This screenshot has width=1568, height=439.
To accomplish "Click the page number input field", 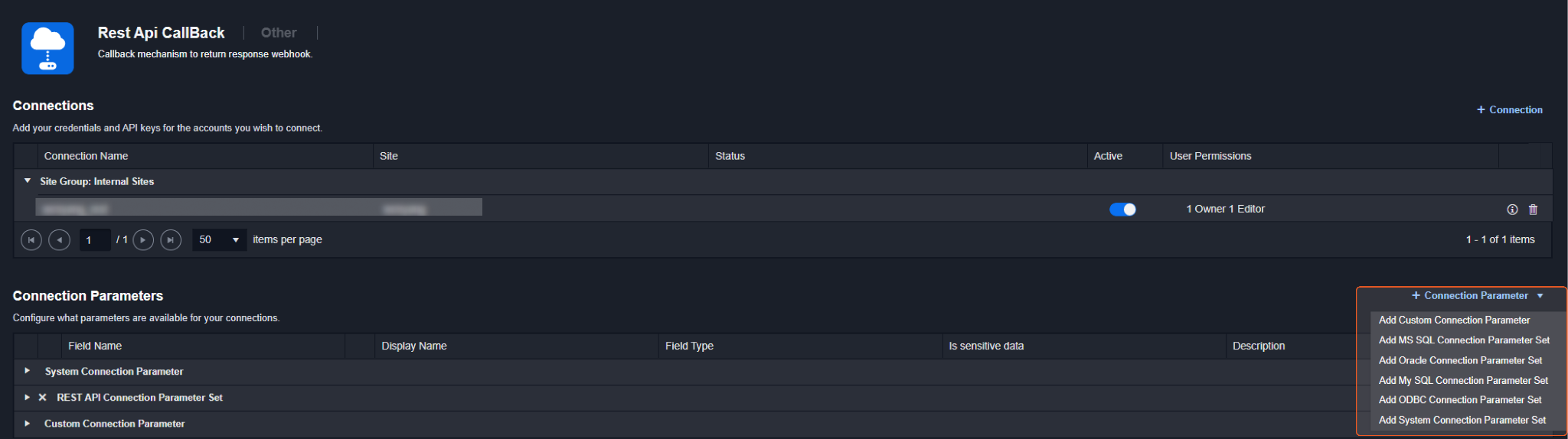I will tap(95, 240).
